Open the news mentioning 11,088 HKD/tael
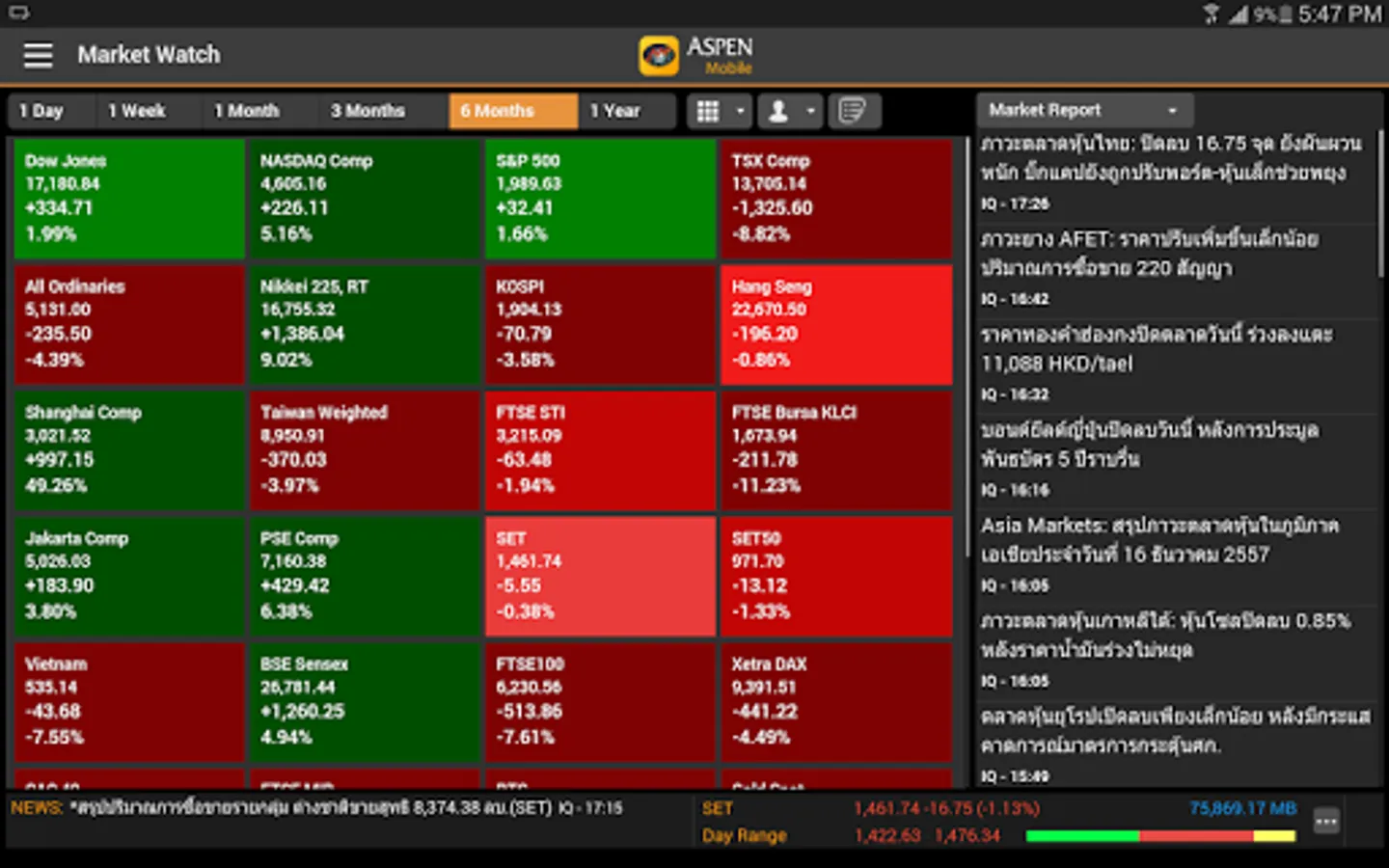Viewport: 1389px width, 868px height. (1176, 365)
